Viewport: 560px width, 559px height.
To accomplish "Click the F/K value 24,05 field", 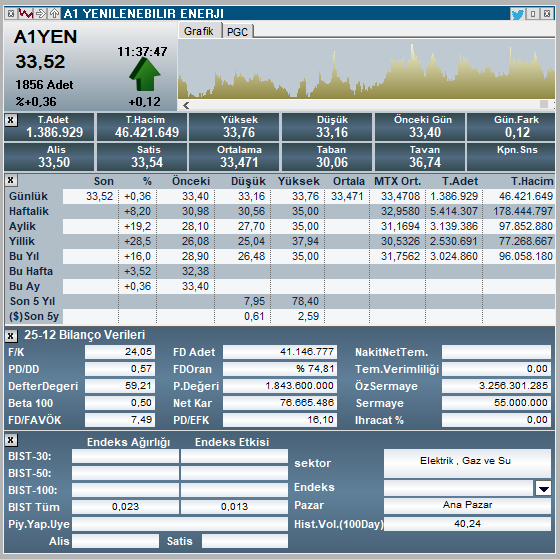I will click(x=120, y=352).
